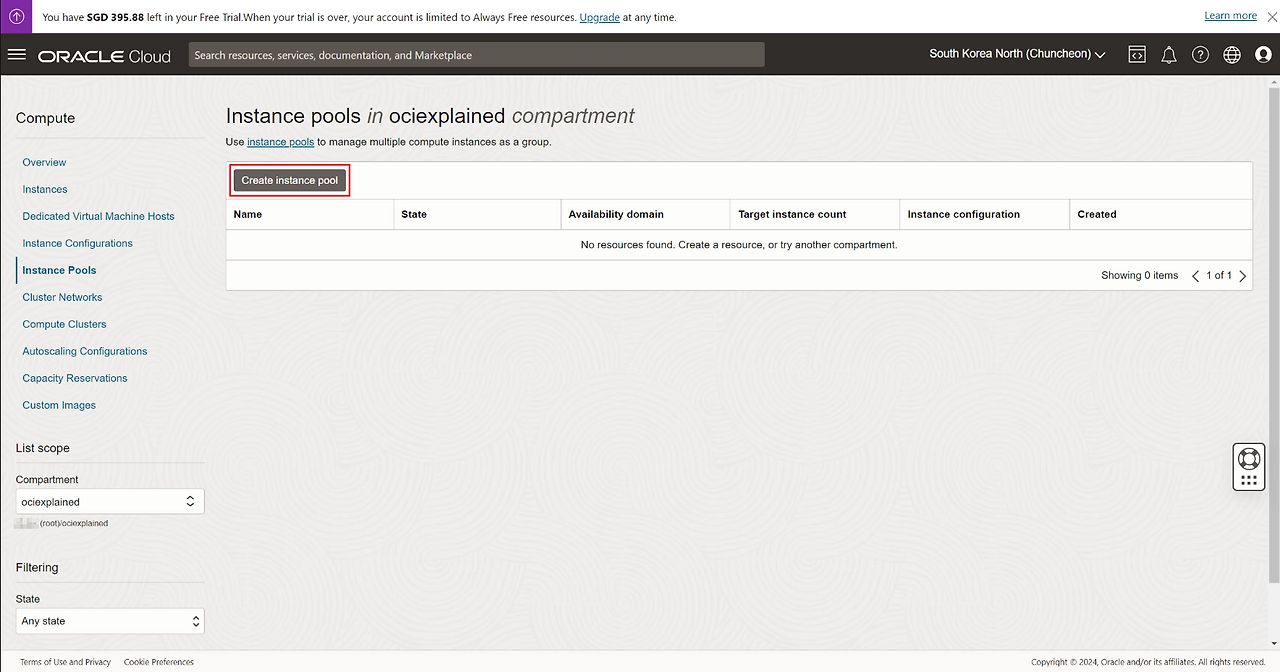Open the life-ring support widget

point(1248,467)
